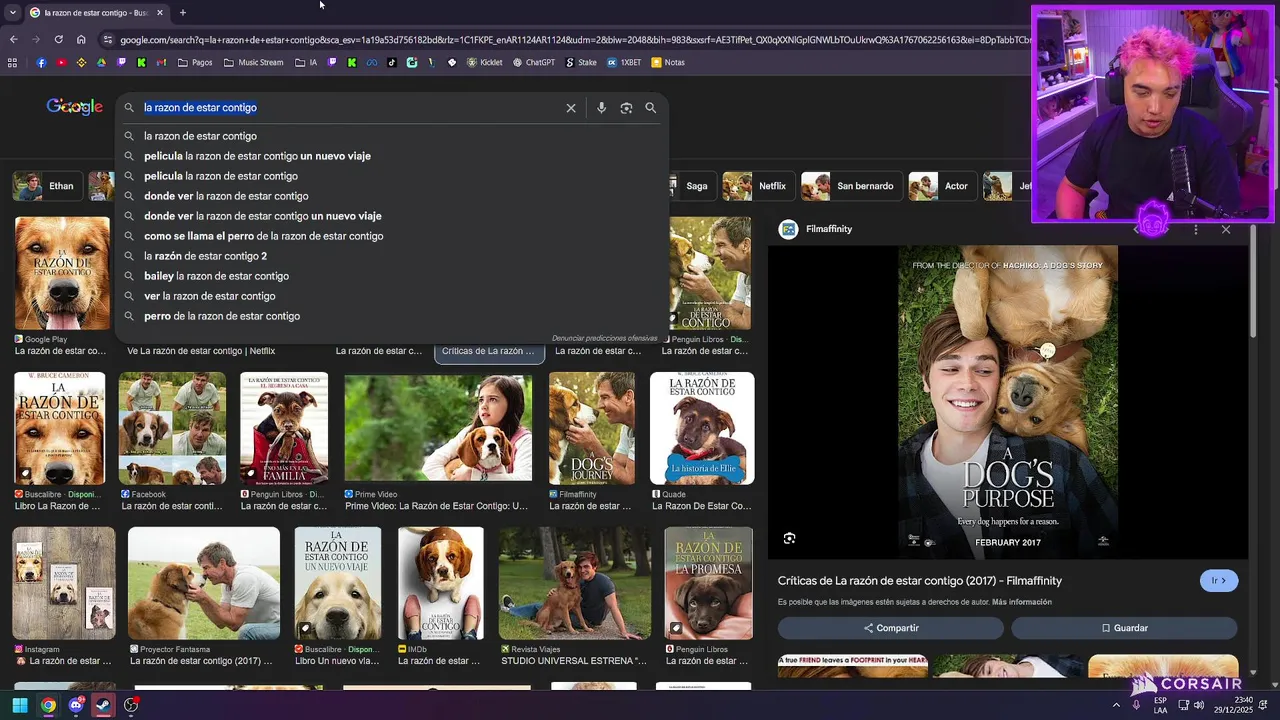Open OBS Studio from the taskbar

coord(131,706)
